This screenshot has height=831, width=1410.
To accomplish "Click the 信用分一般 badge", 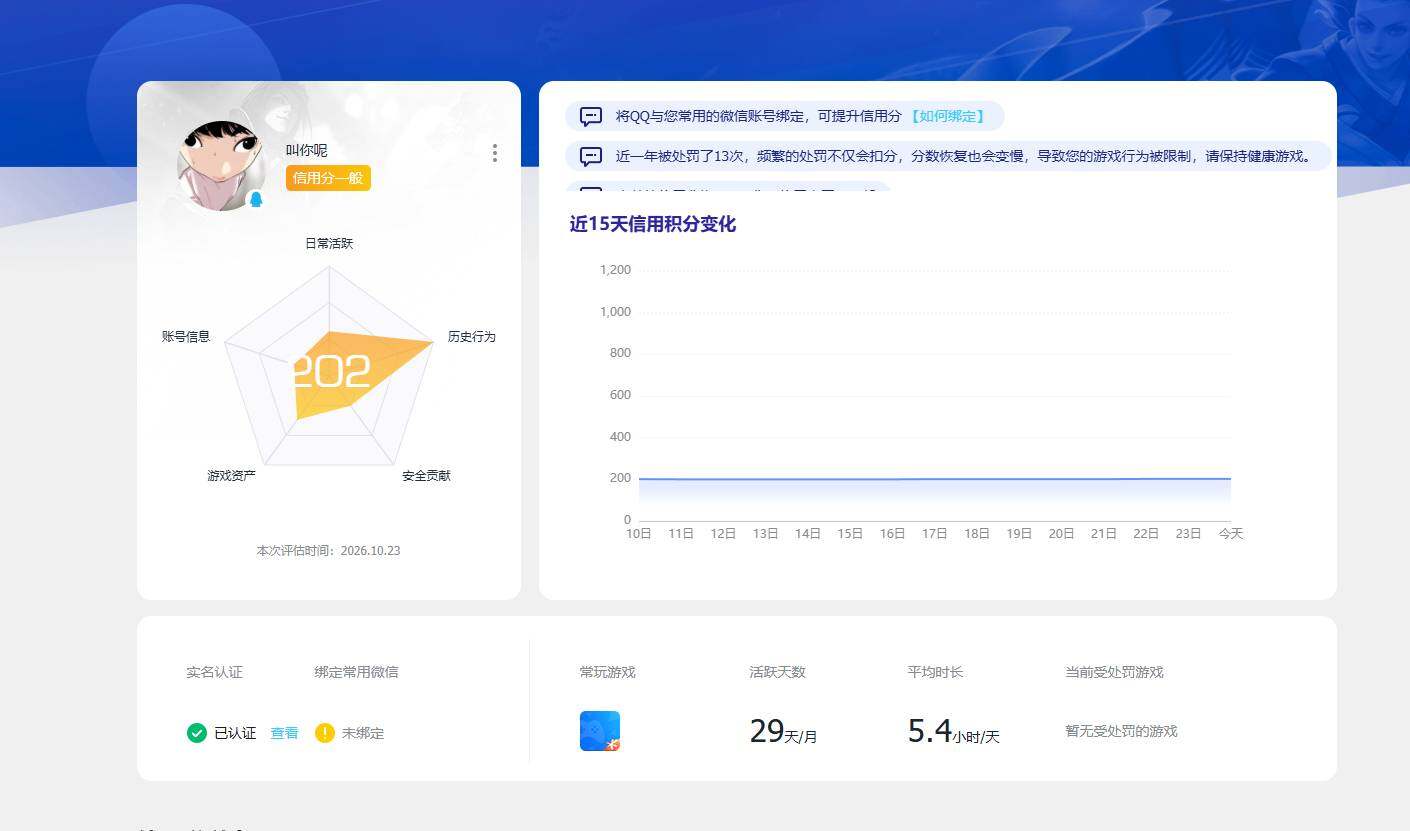I will coord(328,178).
